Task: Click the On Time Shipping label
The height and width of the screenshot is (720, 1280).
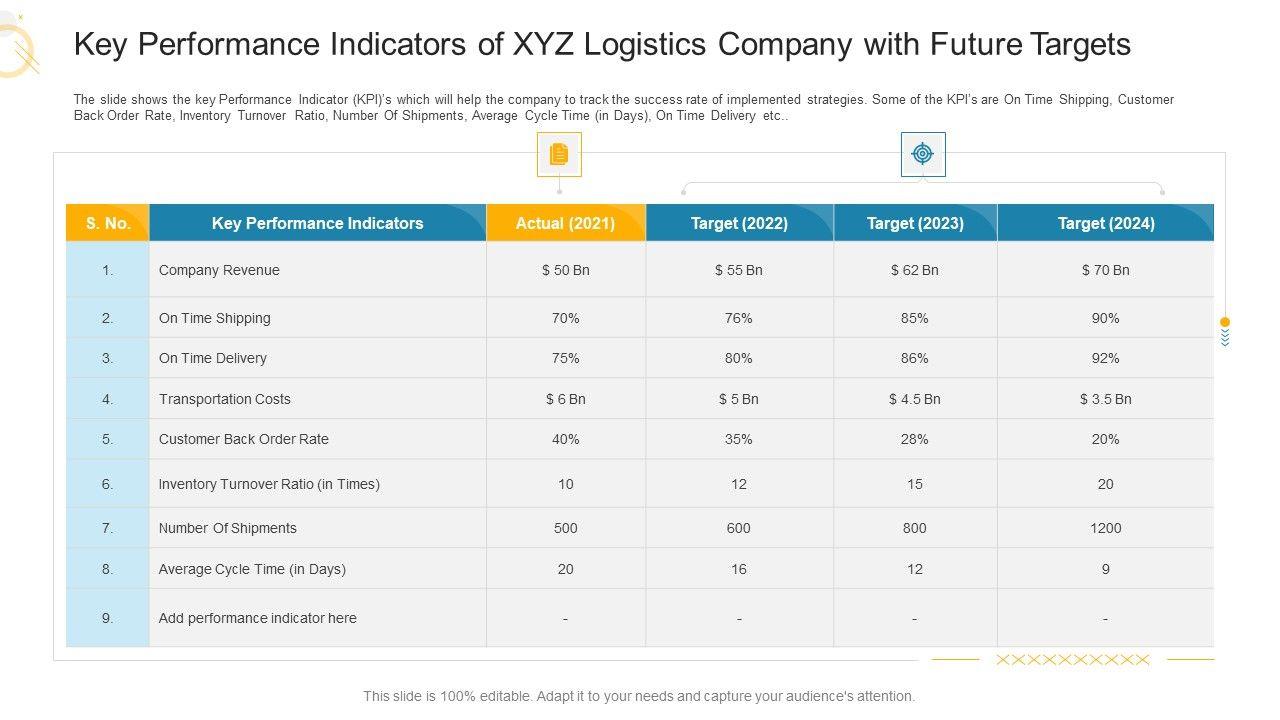Action: (214, 318)
